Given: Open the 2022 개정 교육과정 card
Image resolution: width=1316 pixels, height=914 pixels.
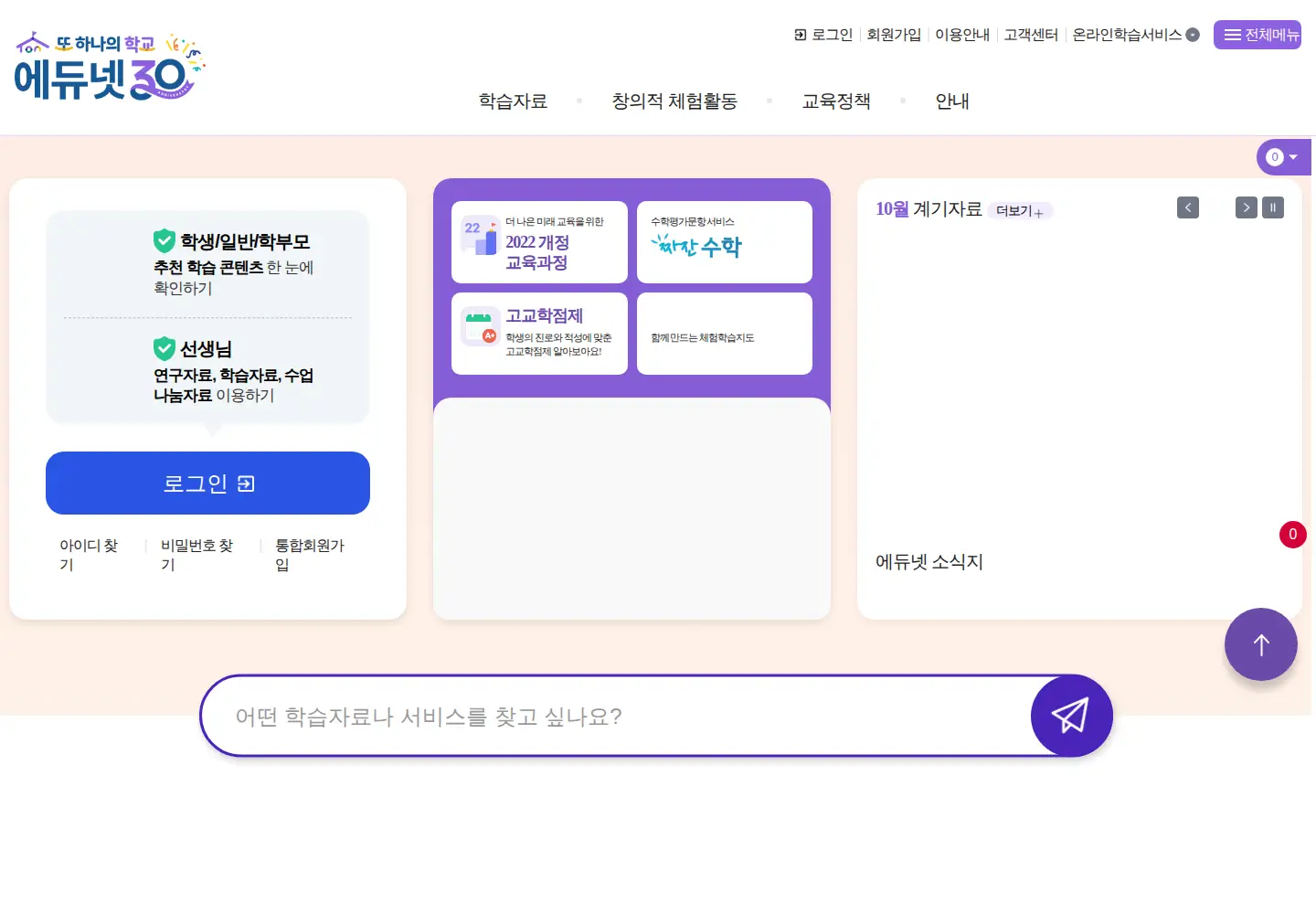Looking at the screenshot, I should 539,242.
